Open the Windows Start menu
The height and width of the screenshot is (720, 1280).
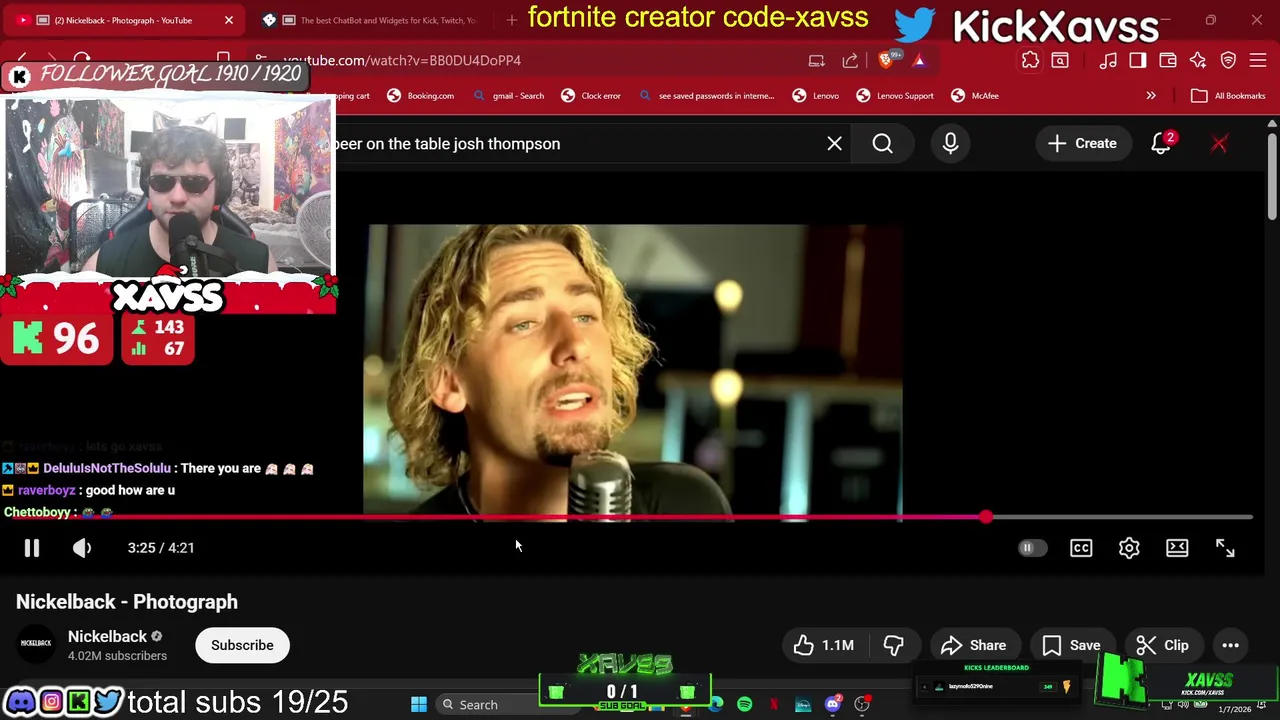pyautogui.click(x=419, y=705)
